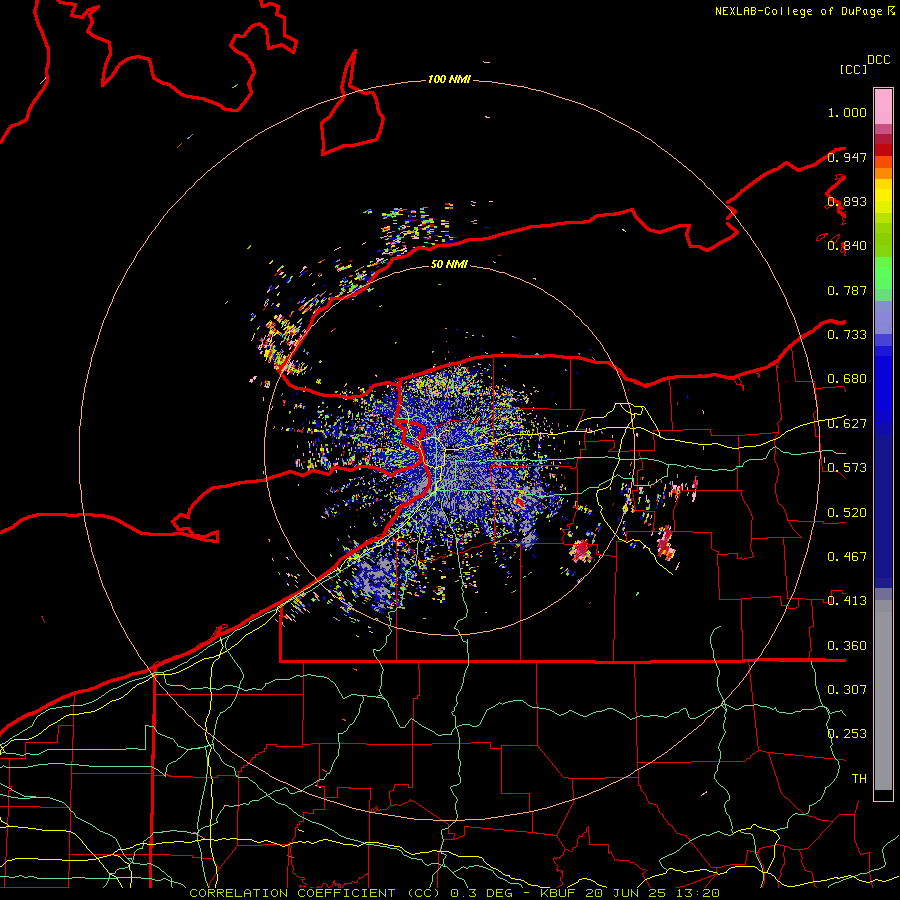The width and height of the screenshot is (900, 900).
Task: Select the 0.413 scale value
Action: click(x=847, y=601)
